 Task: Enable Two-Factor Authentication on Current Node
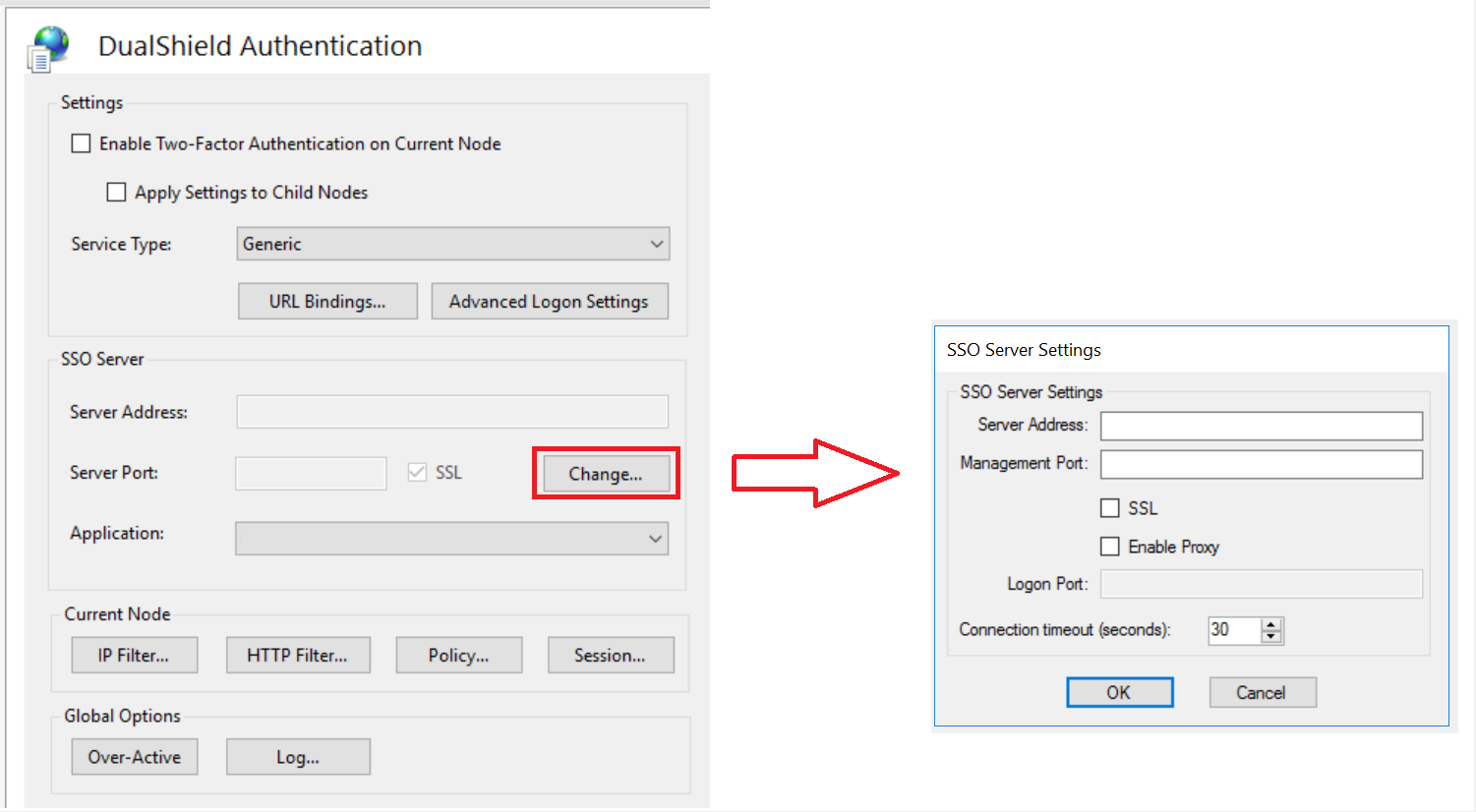coord(82,144)
